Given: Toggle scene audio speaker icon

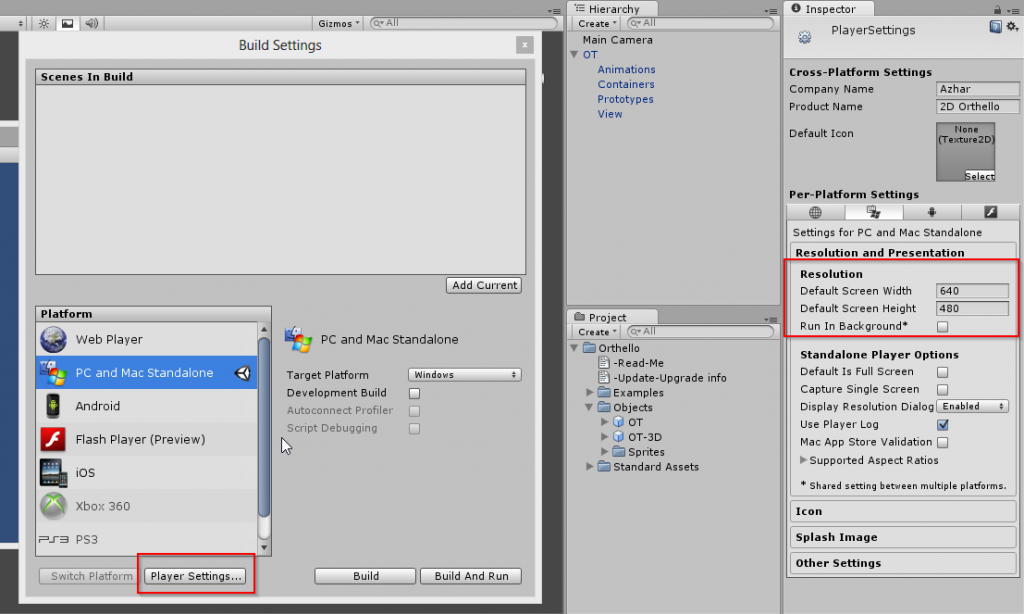Looking at the screenshot, I should pos(92,23).
